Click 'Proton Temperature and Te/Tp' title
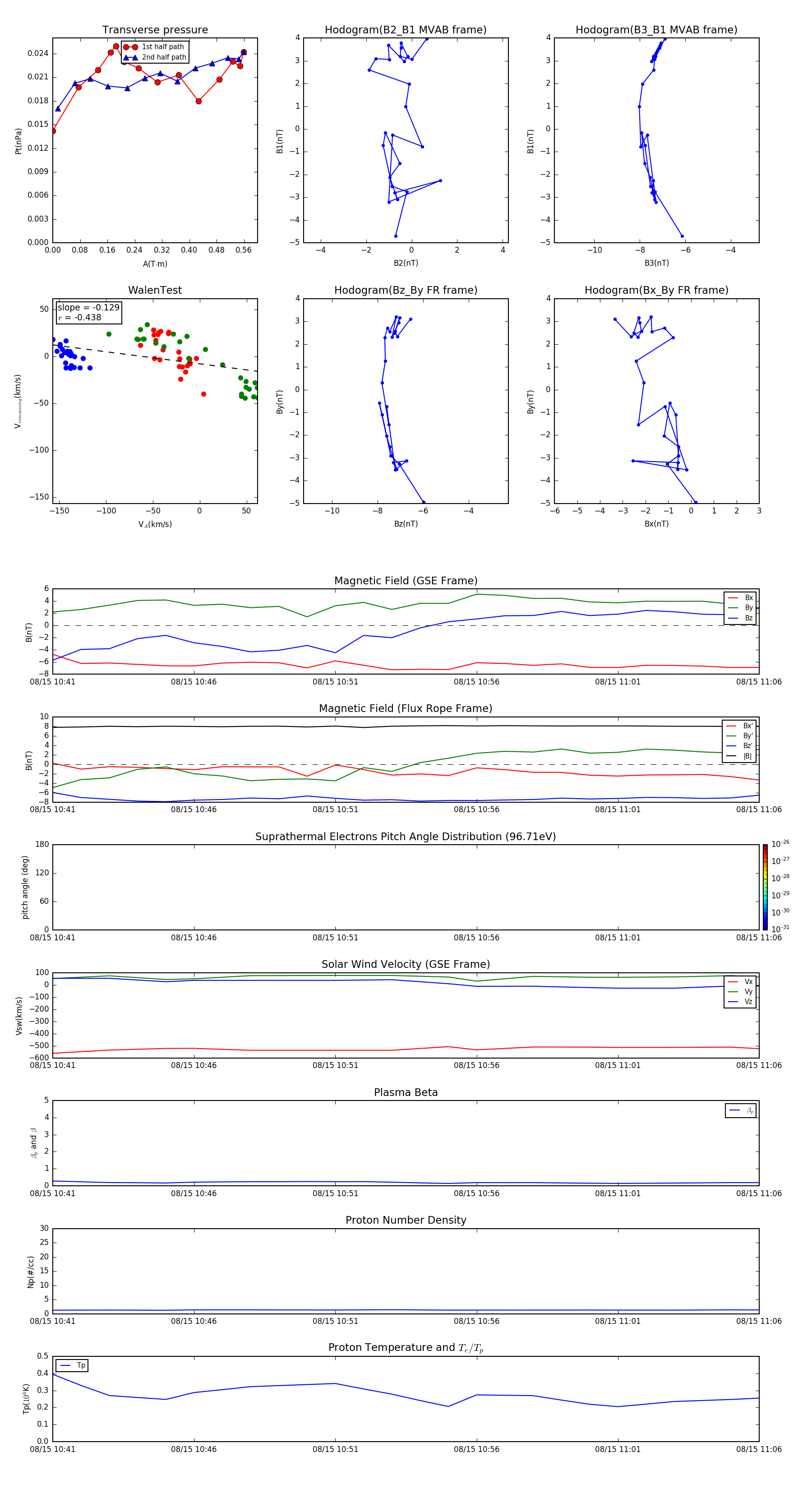Image resolution: width=812 pixels, height=1489 pixels. 406,1348
